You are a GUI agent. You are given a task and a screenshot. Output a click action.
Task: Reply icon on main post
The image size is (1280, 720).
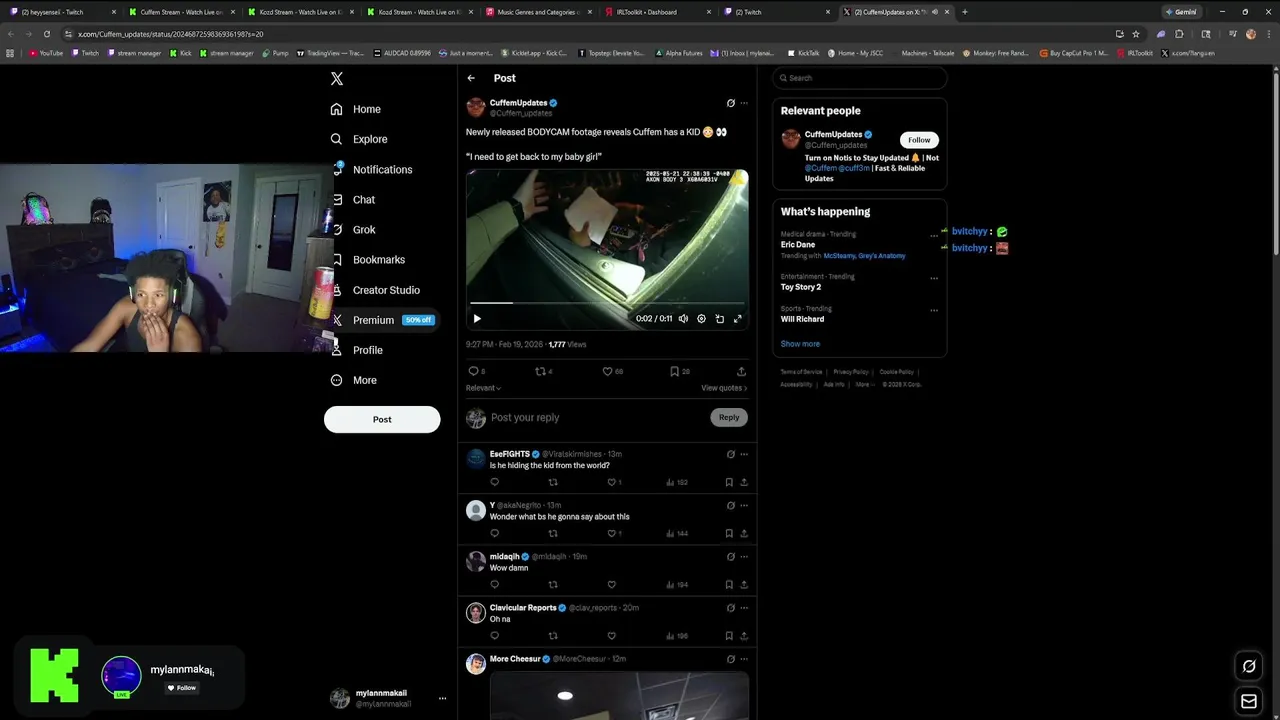[474, 371]
